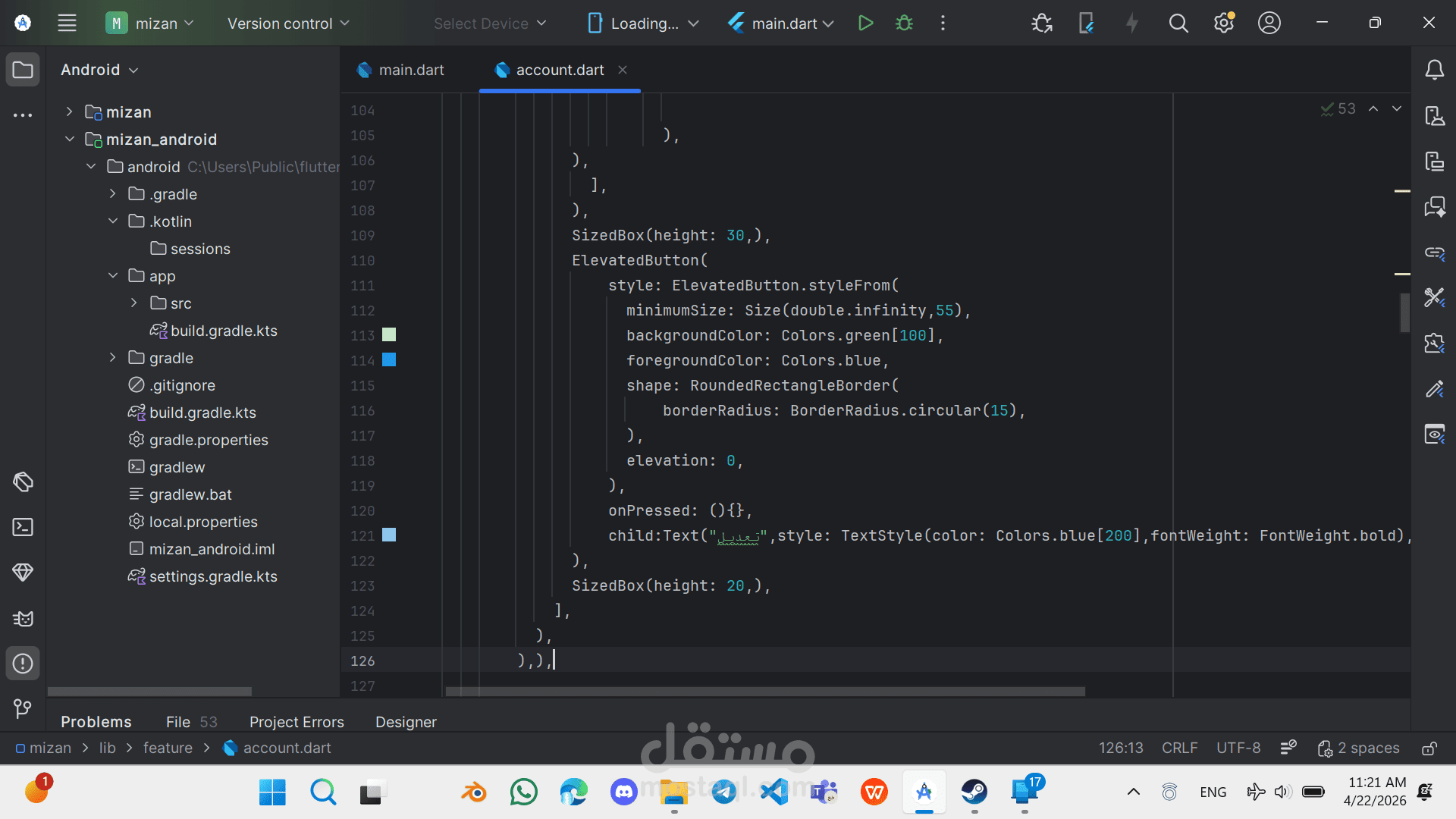Click the blue color swatch on line 114
Viewport: 1456px width, 819px height.
tap(389, 360)
